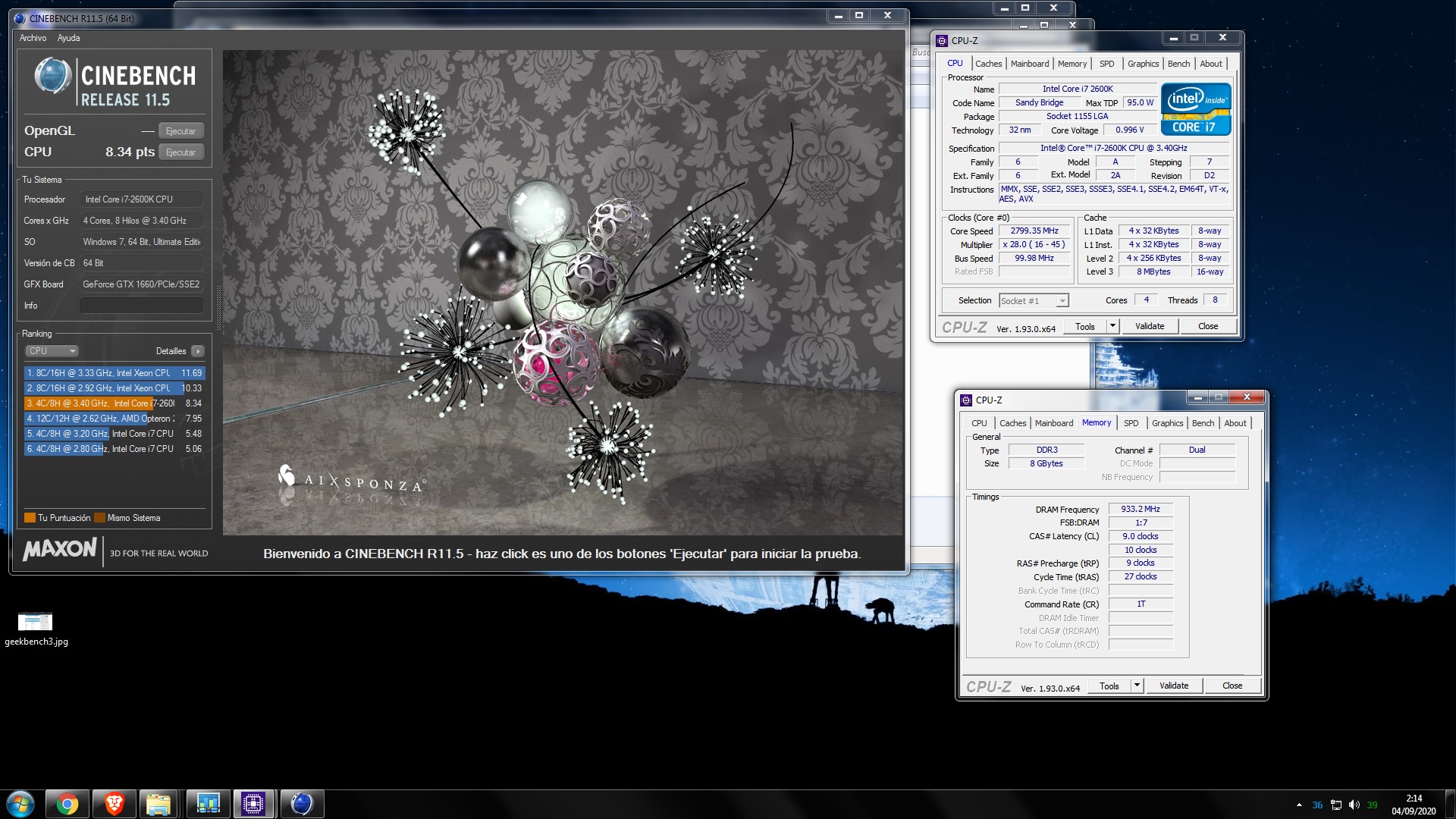Click Tools button in Memory CPU-Z window
This screenshot has width=1456, height=819.
point(1109,686)
